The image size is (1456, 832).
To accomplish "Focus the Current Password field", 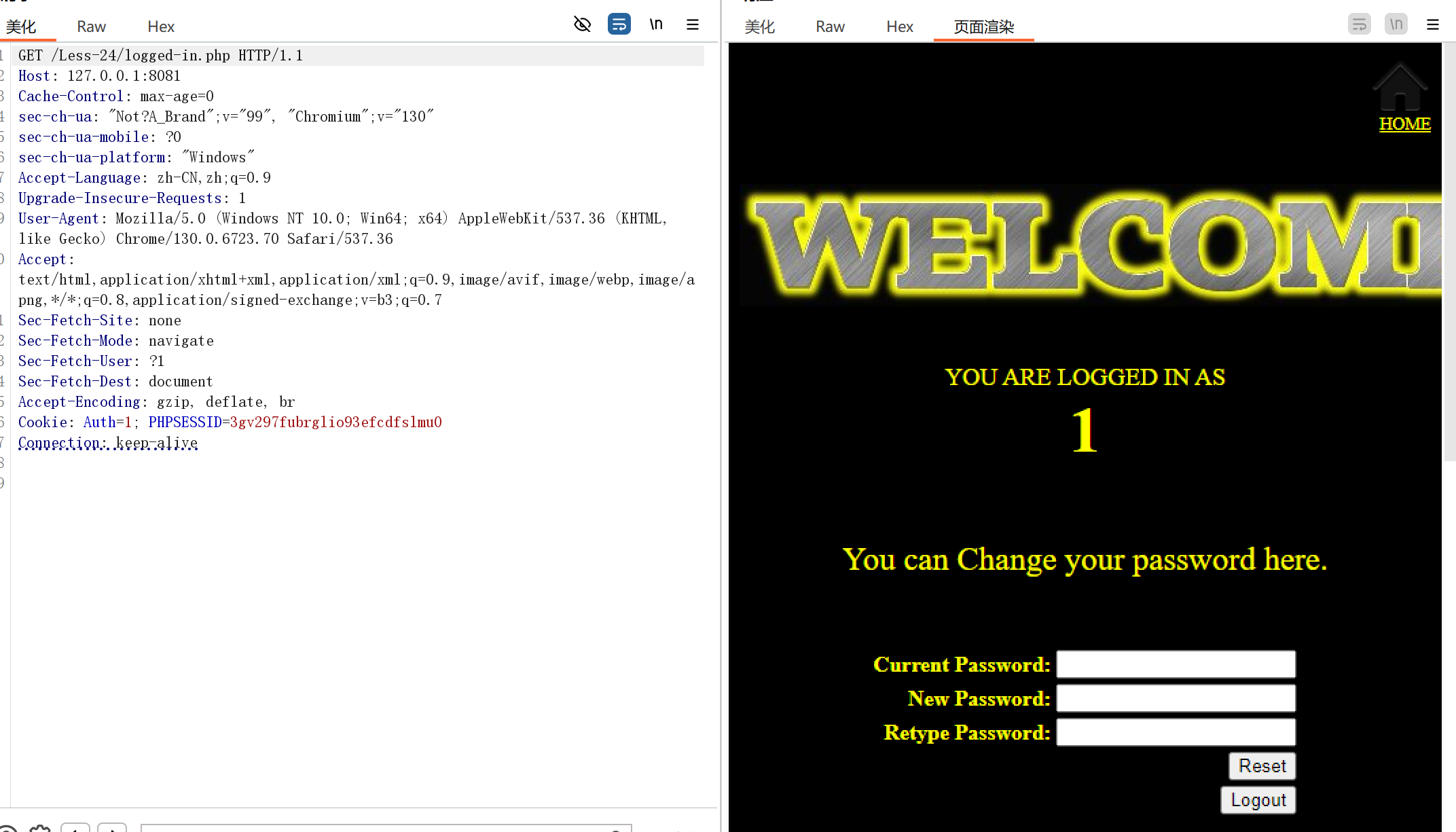I will (1176, 664).
